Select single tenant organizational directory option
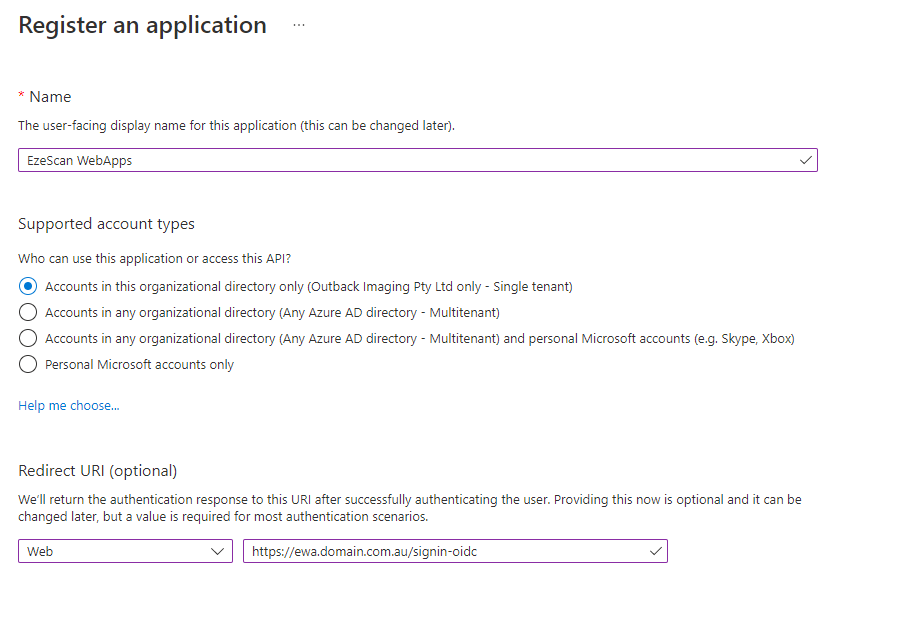This screenshot has height=627, width=919. point(28,286)
